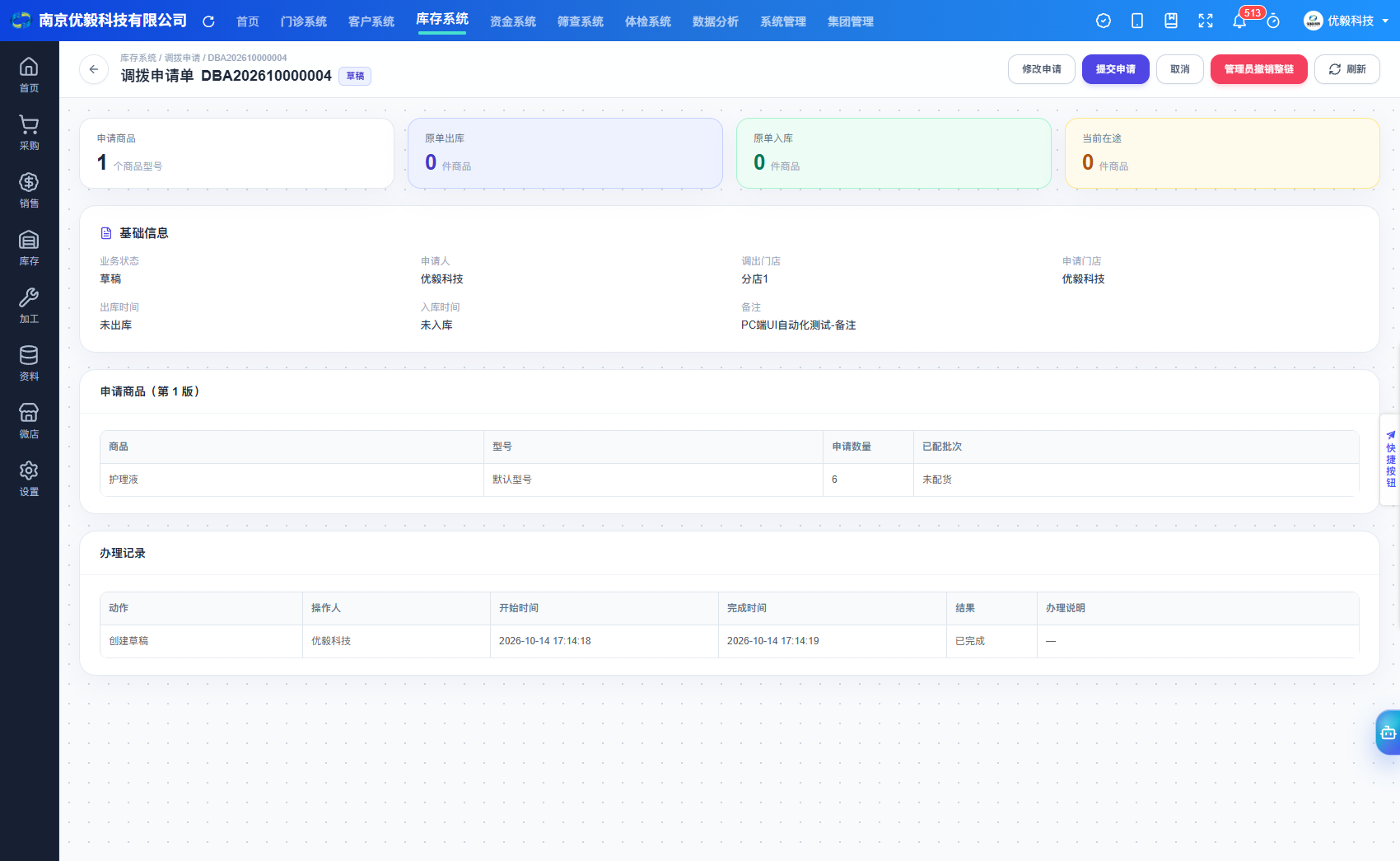Select the 库存系统 menu tab

(442, 19)
